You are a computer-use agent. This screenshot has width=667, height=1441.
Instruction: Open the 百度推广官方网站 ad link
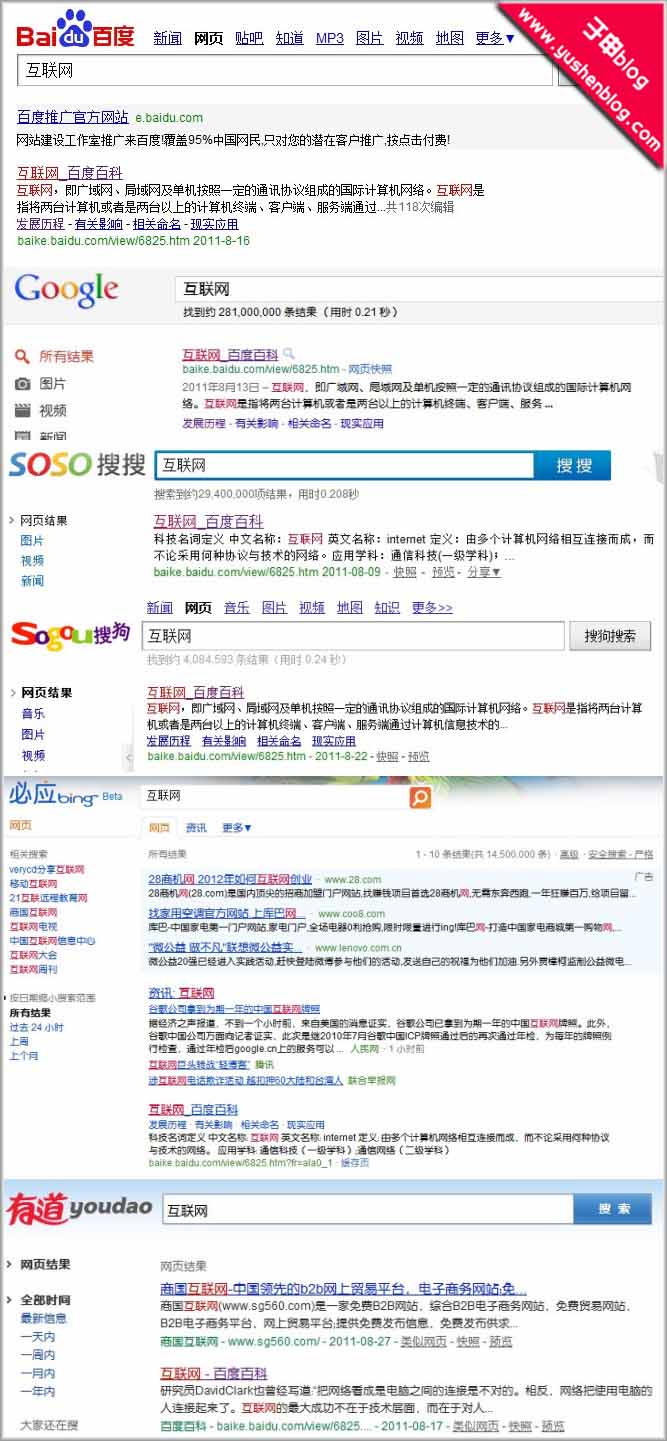click(x=73, y=117)
